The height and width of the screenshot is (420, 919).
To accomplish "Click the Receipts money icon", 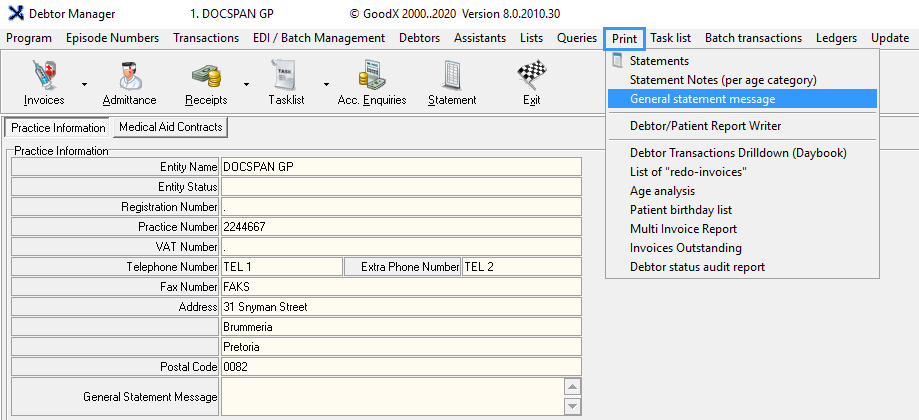I will coord(206,76).
